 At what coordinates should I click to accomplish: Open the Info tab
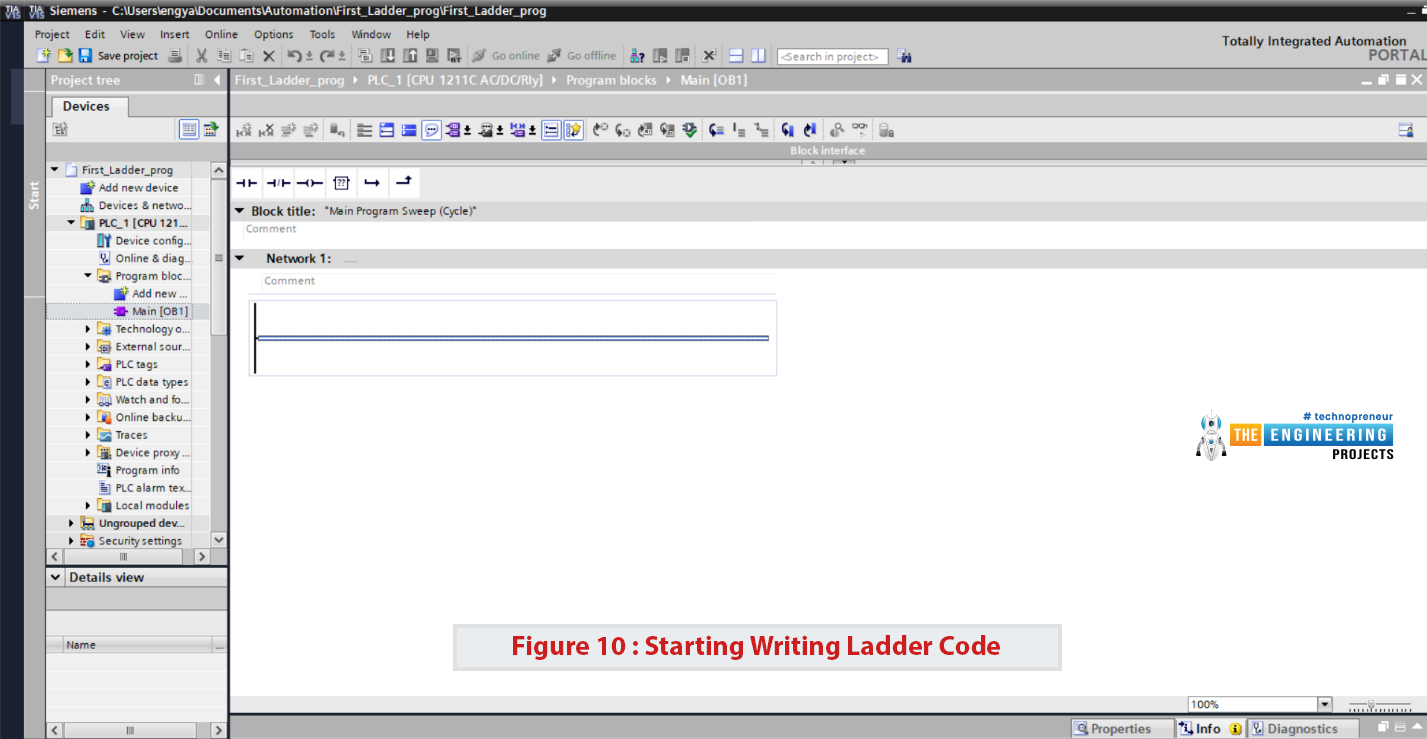tap(1209, 728)
